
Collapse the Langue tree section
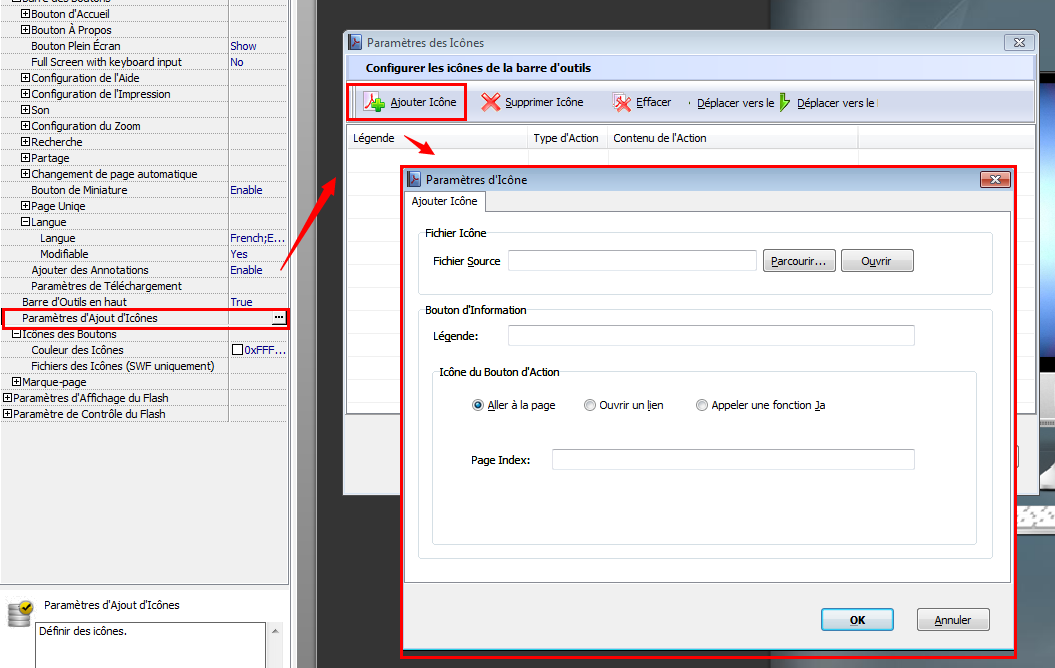pos(26,222)
